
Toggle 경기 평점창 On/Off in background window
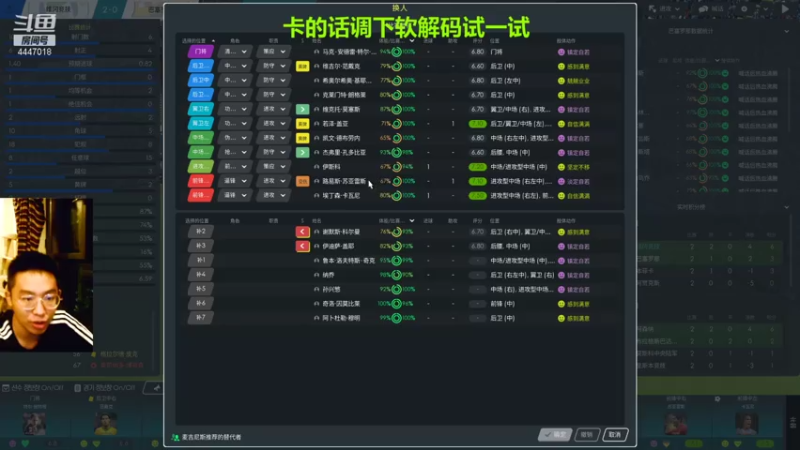pos(105,388)
